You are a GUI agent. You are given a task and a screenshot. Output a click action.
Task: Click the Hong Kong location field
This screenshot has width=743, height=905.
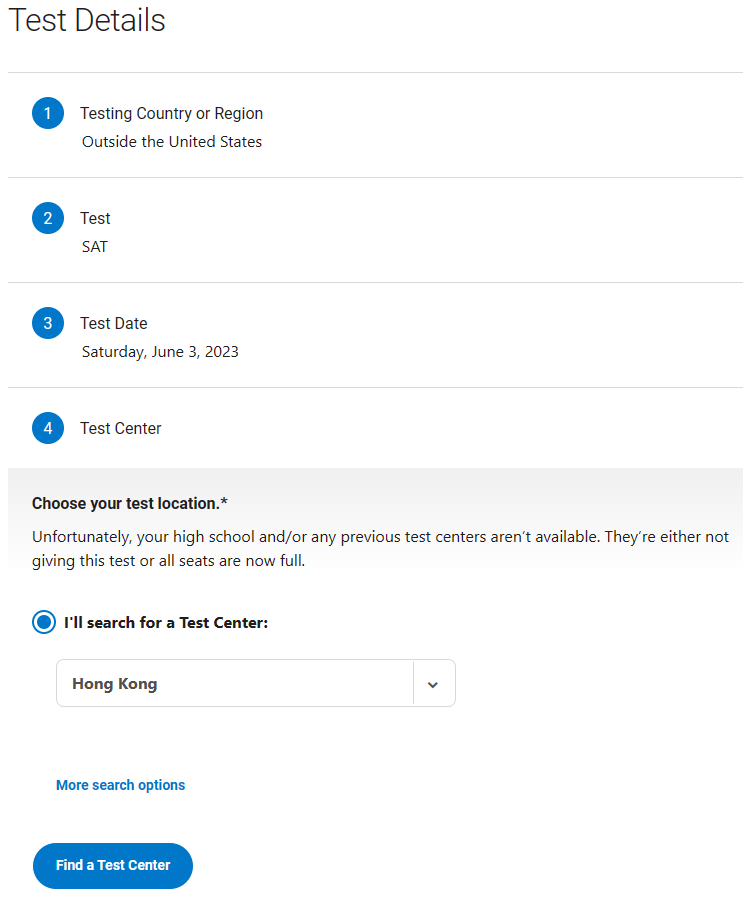[x=256, y=683]
